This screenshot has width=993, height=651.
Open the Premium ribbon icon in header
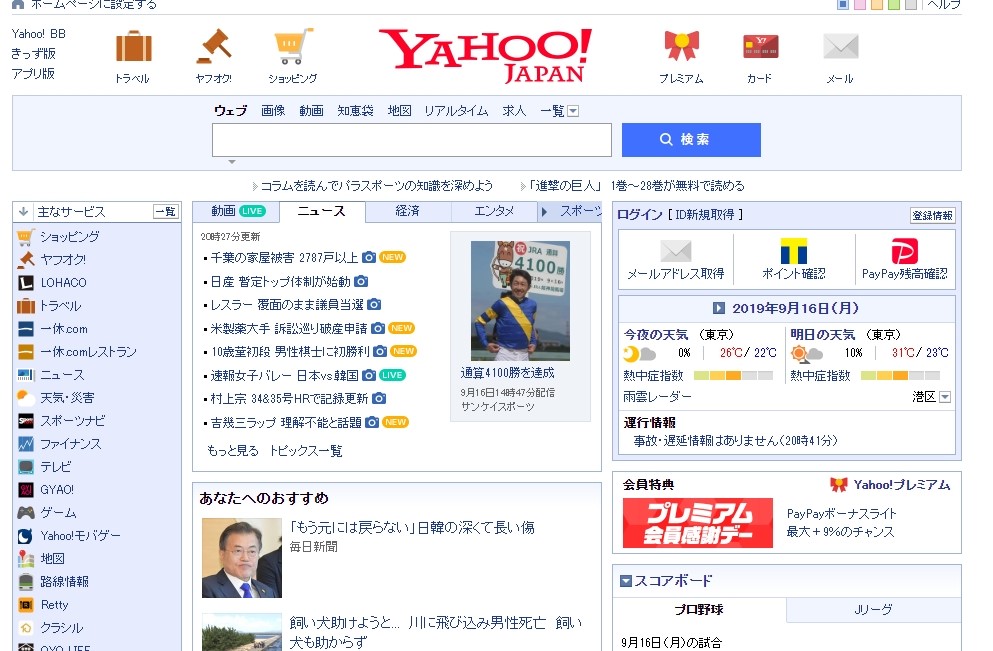pos(681,46)
